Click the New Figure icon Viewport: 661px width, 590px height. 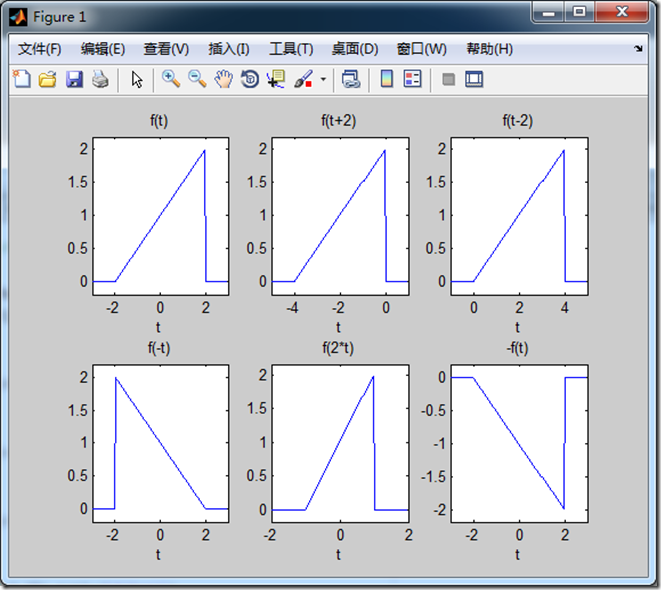pyautogui.click(x=21, y=79)
